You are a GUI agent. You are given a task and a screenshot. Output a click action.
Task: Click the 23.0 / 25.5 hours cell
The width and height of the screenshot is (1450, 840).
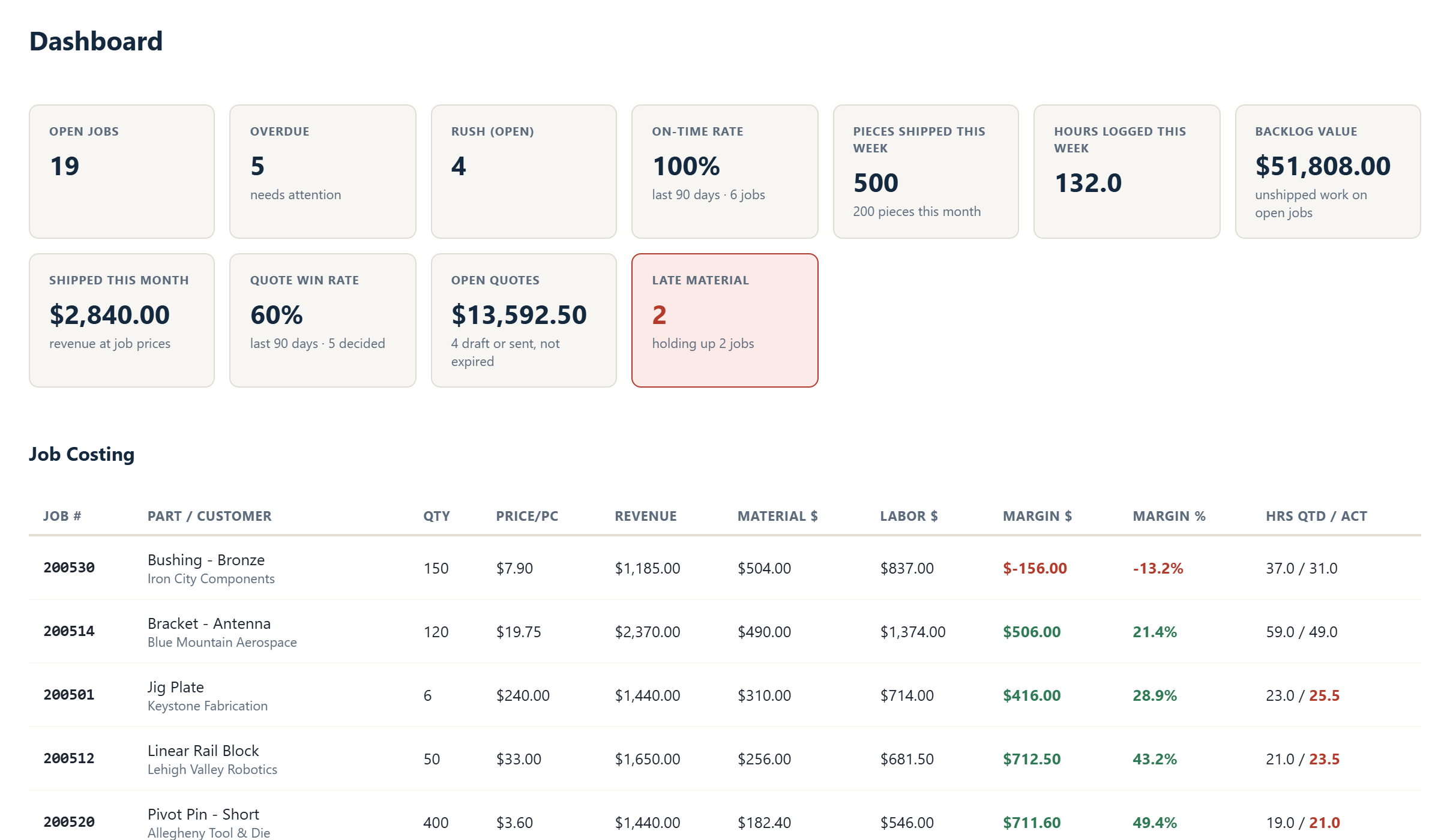click(x=1302, y=695)
